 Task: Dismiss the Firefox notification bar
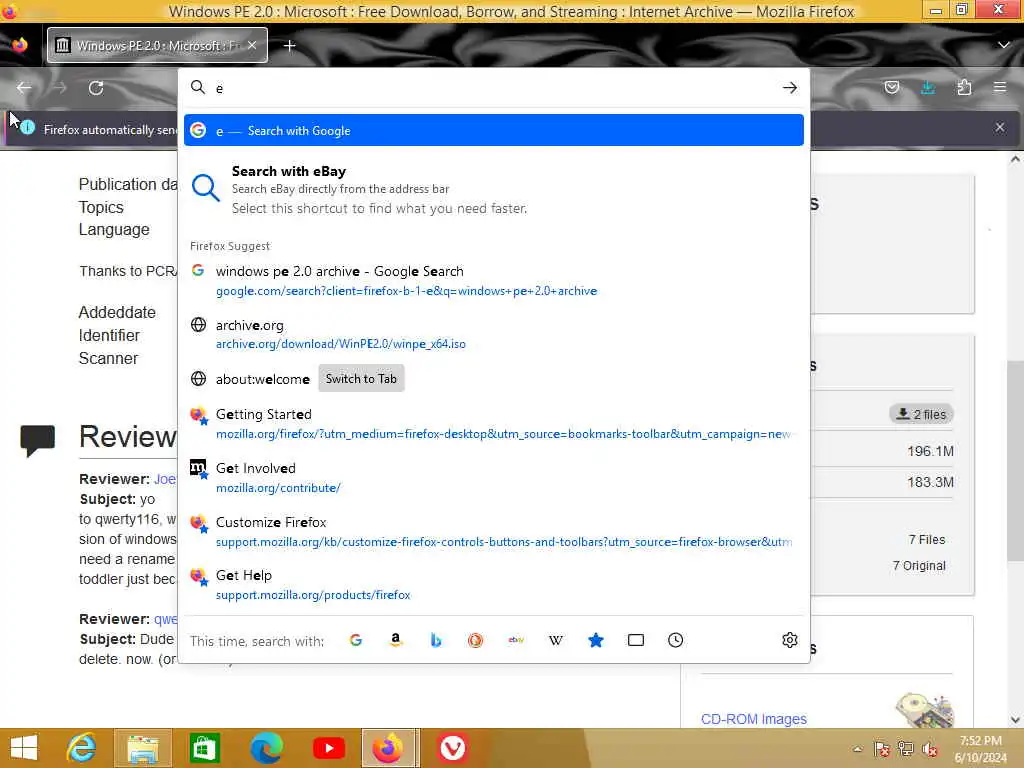tap(1000, 127)
